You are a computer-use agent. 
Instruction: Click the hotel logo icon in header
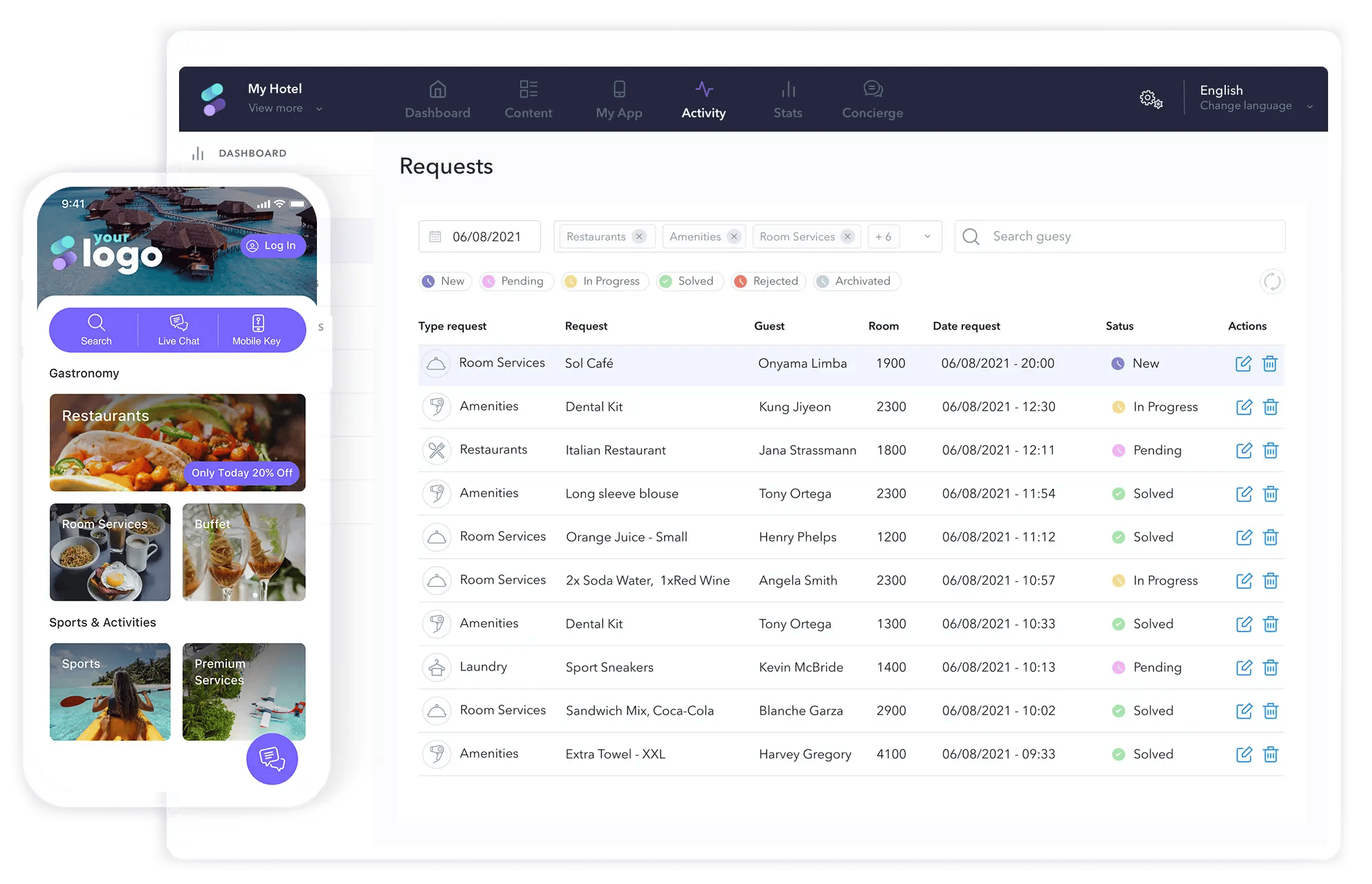pos(213,100)
